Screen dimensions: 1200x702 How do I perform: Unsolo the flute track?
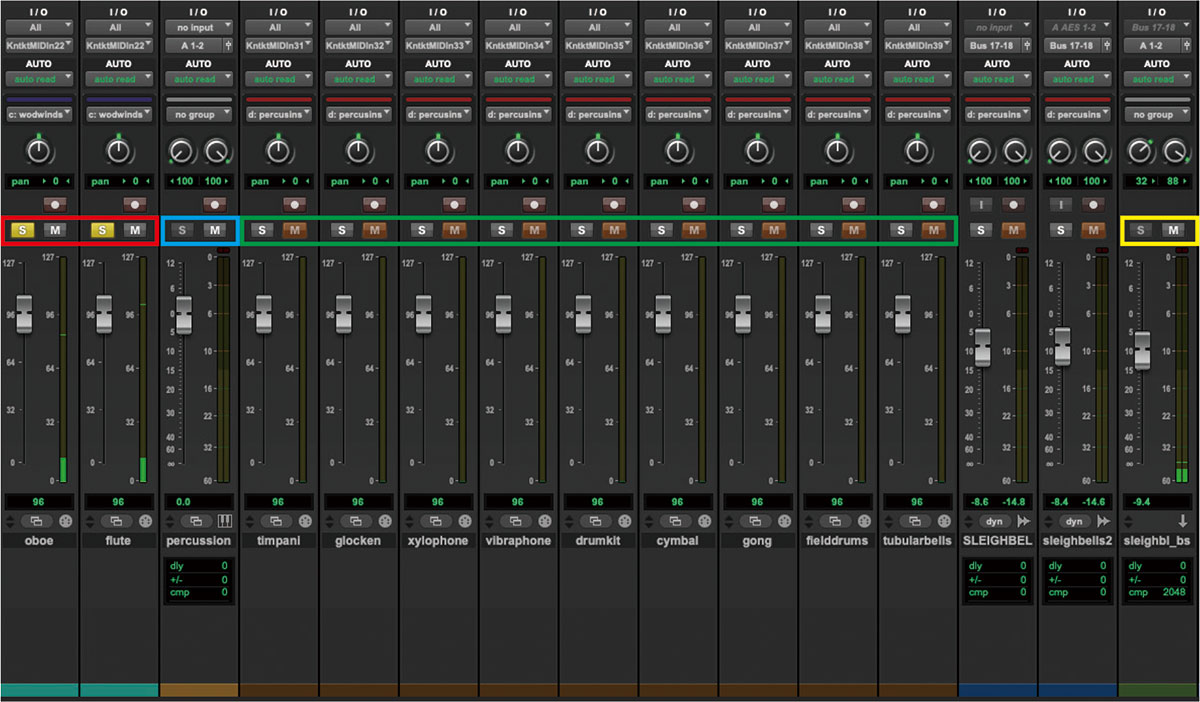click(102, 230)
